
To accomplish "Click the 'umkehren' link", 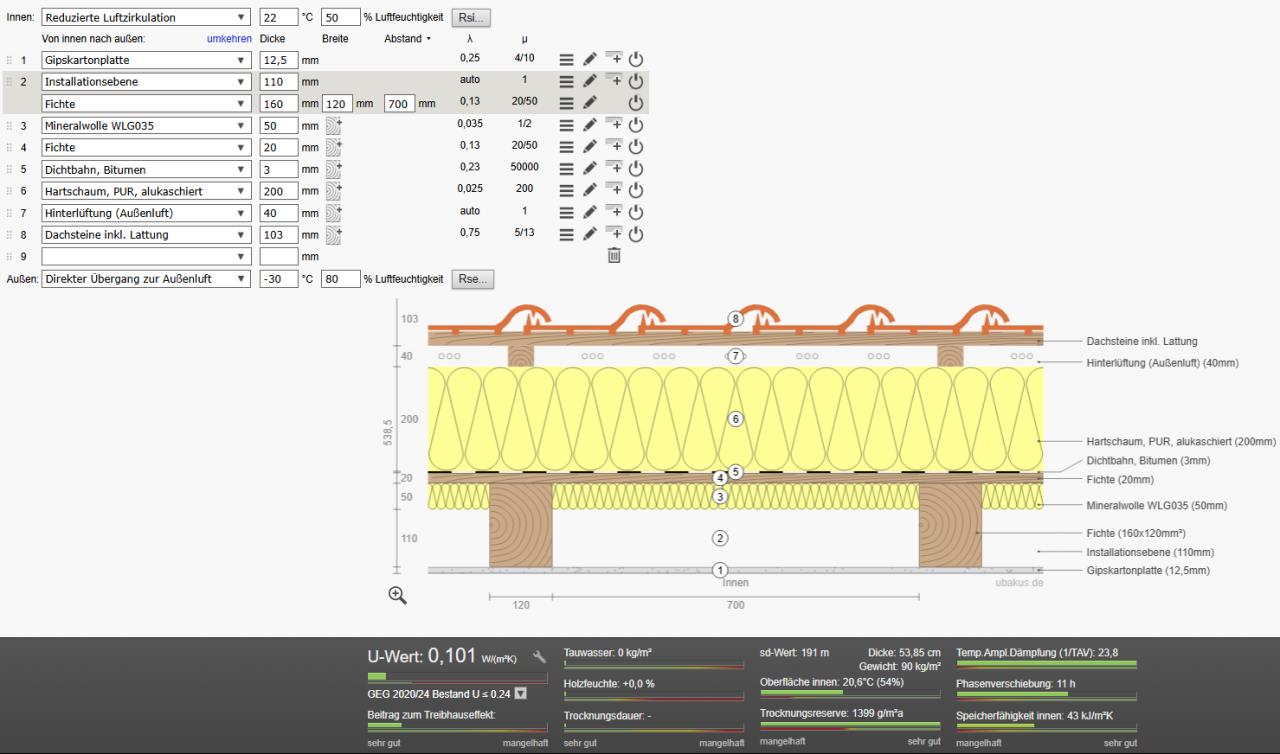I will [228, 39].
